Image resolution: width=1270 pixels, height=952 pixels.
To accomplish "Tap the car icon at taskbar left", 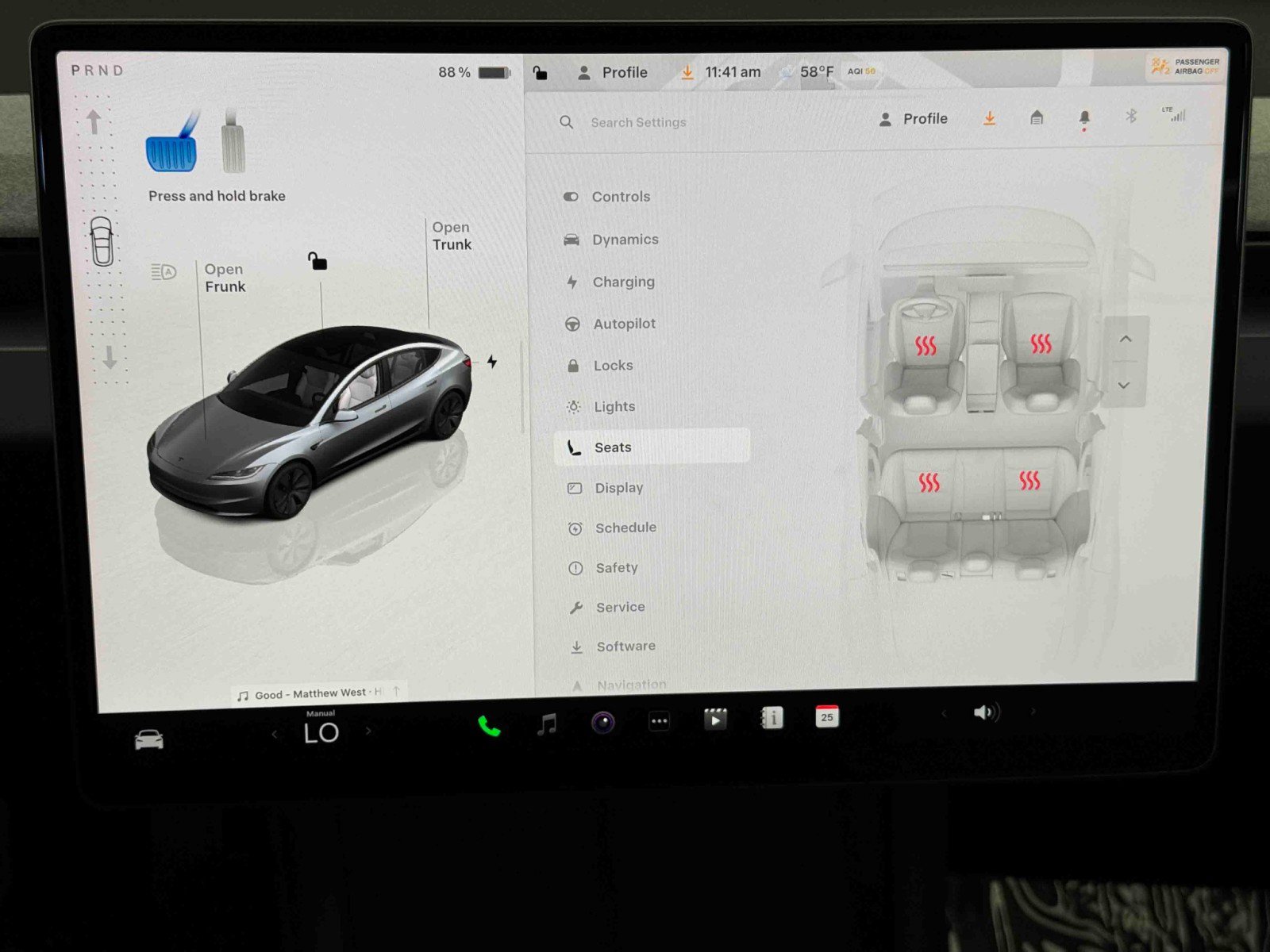I will pyautogui.click(x=149, y=738).
